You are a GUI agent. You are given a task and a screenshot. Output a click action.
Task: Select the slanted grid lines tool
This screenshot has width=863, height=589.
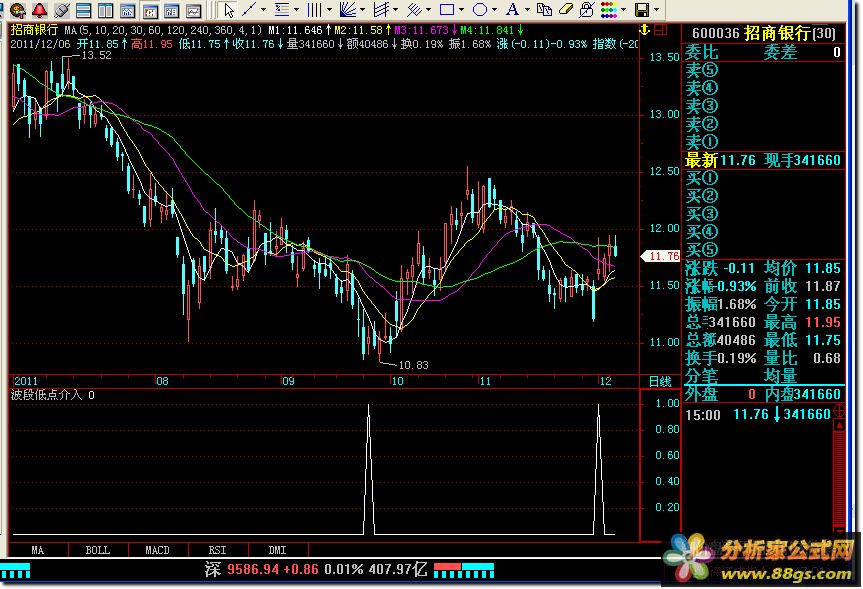pyautogui.click(x=381, y=9)
